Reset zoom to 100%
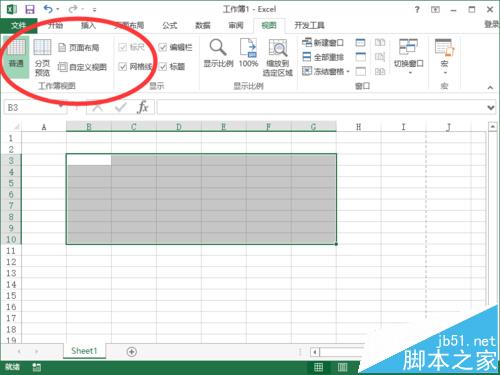The image size is (500, 375). [249, 53]
